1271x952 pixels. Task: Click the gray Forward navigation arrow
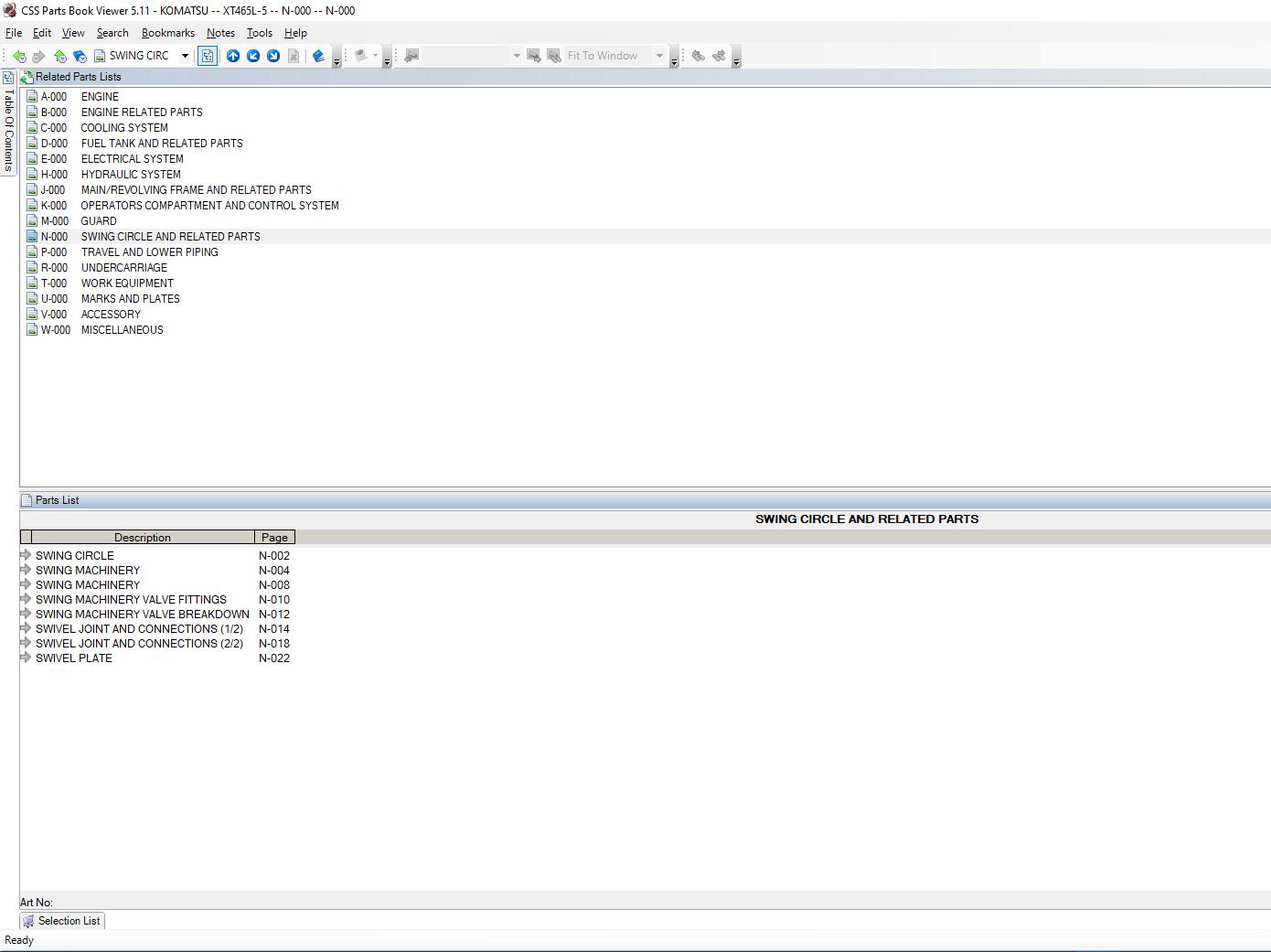click(x=39, y=56)
